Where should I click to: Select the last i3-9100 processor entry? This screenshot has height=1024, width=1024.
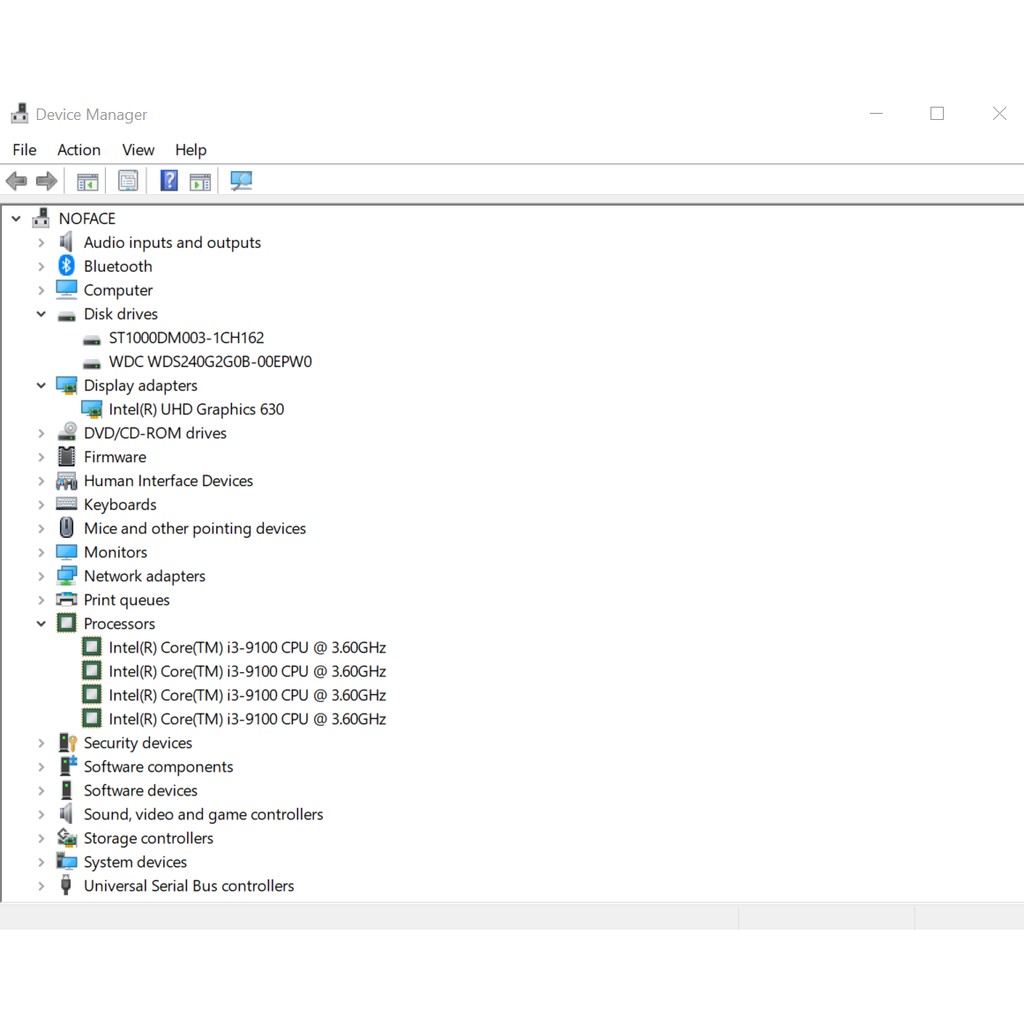click(x=247, y=719)
